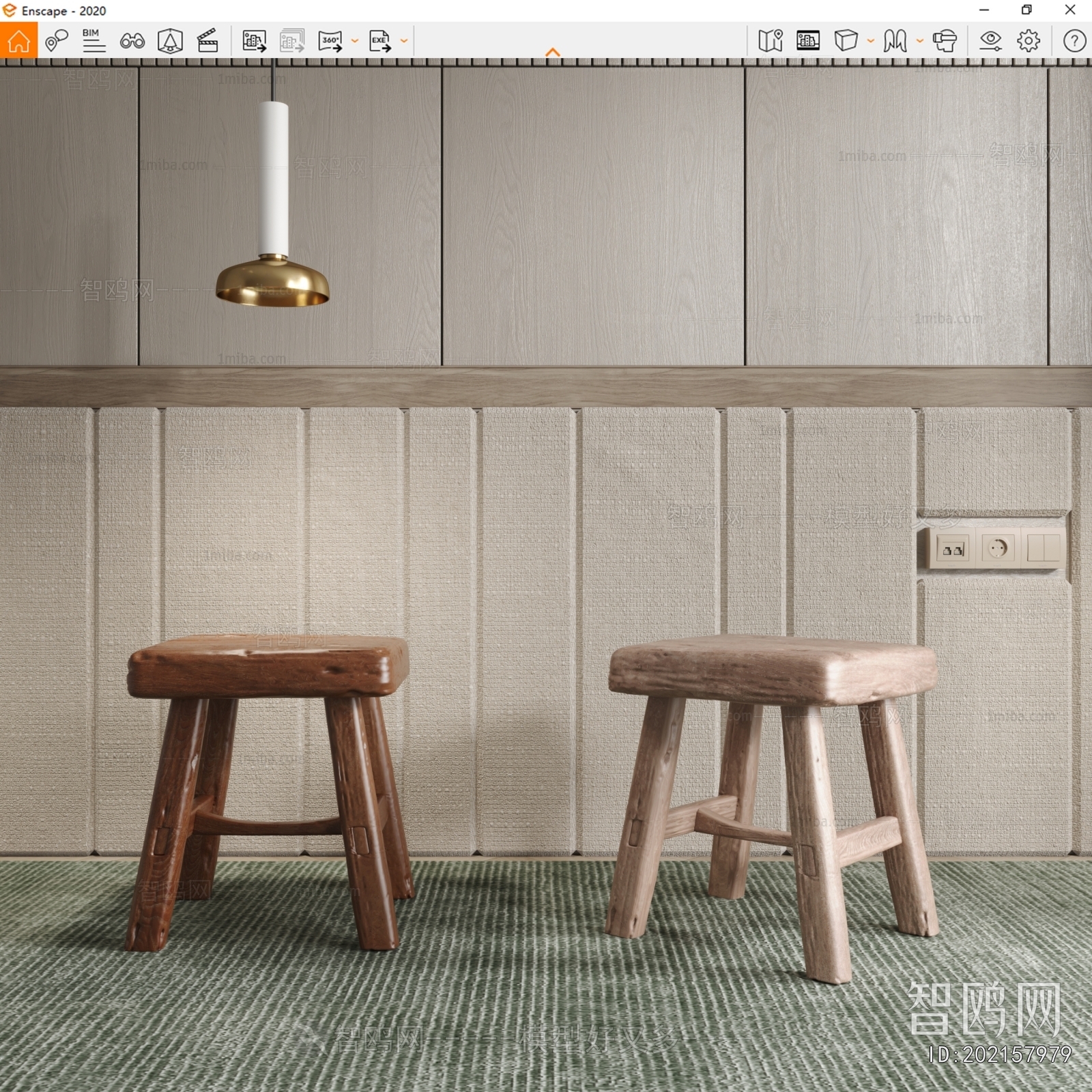Click the orange Home button
This screenshot has width=1092, height=1092.
point(18,42)
